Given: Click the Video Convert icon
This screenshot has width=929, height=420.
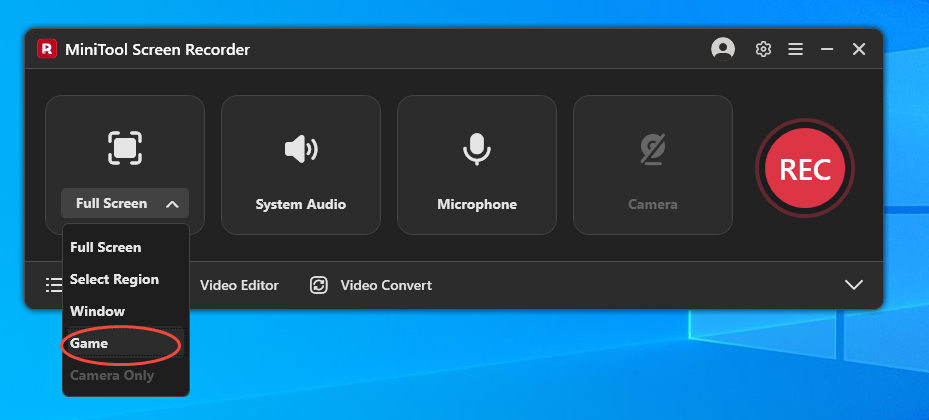Looking at the screenshot, I should coord(319,285).
